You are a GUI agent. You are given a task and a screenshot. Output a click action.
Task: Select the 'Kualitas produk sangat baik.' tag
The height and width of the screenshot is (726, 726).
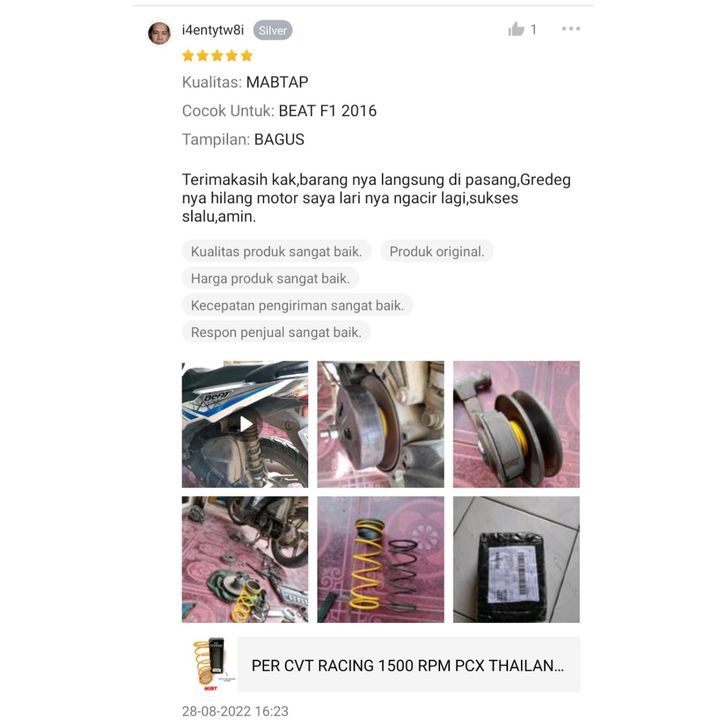276,251
